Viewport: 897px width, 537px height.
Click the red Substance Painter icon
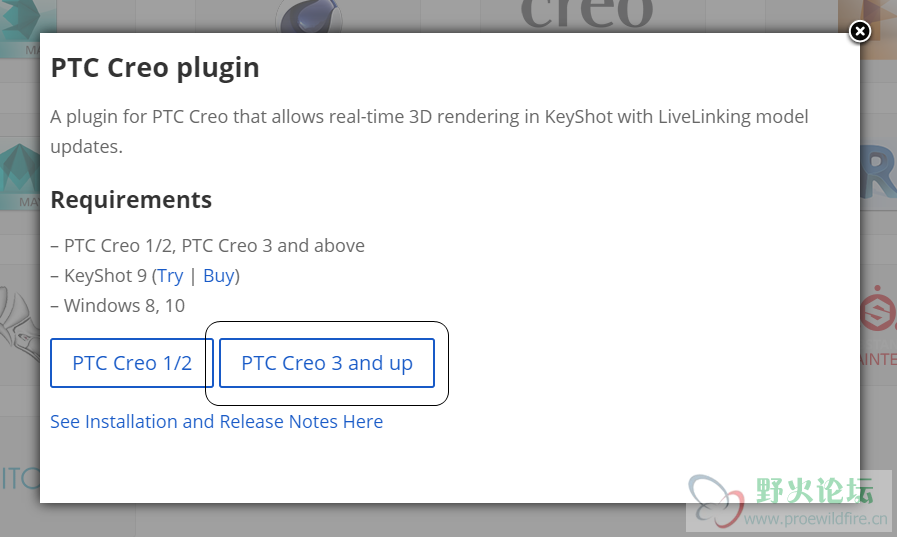tap(878, 309)
